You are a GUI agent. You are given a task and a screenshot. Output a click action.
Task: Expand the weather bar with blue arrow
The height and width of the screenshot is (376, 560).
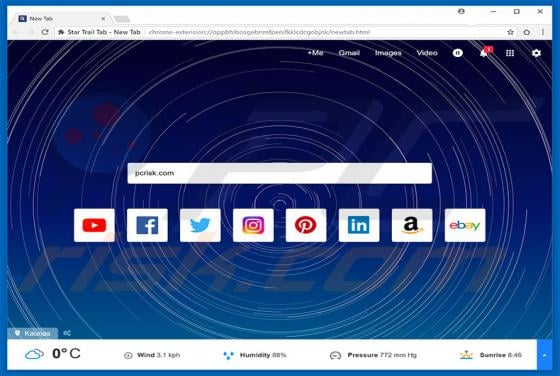tap(545, 355)
